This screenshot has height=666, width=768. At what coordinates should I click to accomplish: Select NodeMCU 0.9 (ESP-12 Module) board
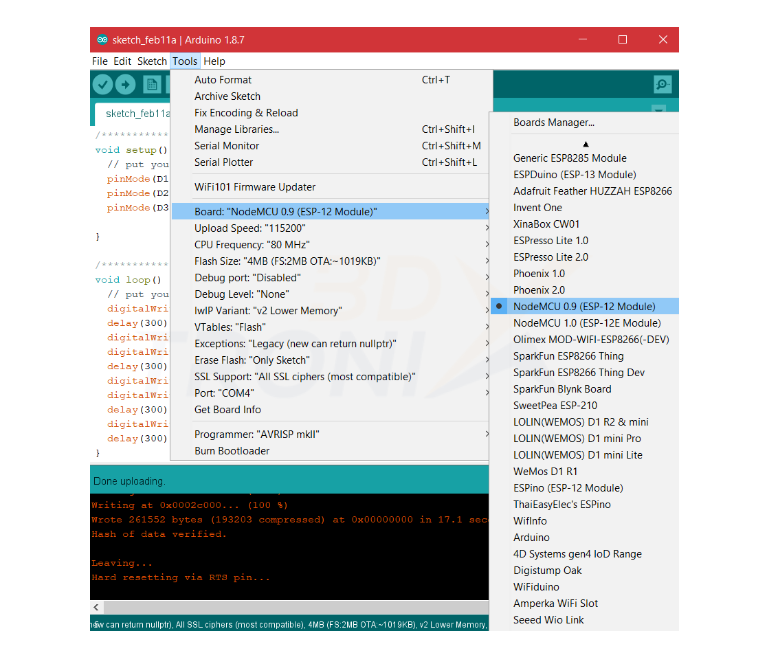(x=584, y=306)
